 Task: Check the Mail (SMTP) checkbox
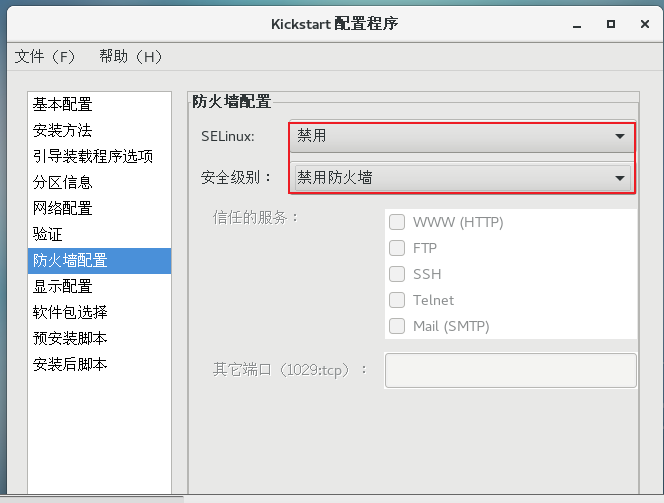click(397, 326)
